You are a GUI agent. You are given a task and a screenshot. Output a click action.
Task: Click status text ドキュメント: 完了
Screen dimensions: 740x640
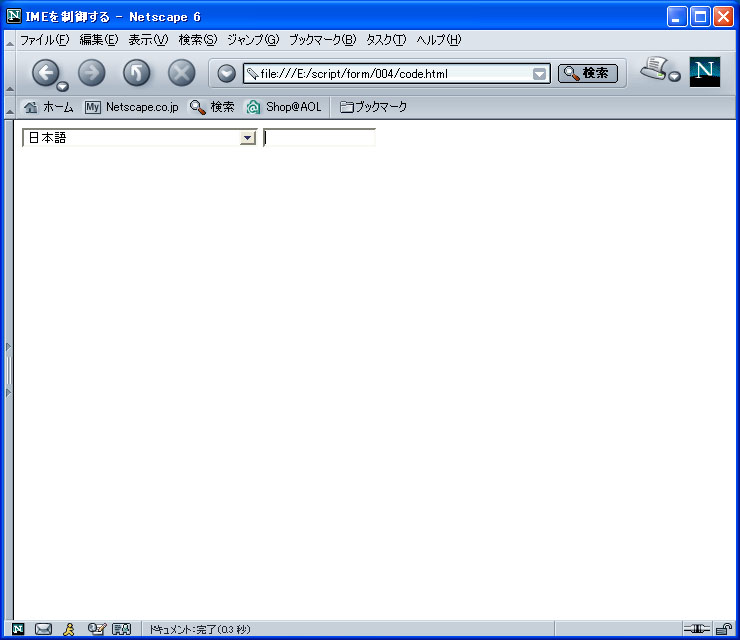(x=200, y=629)
